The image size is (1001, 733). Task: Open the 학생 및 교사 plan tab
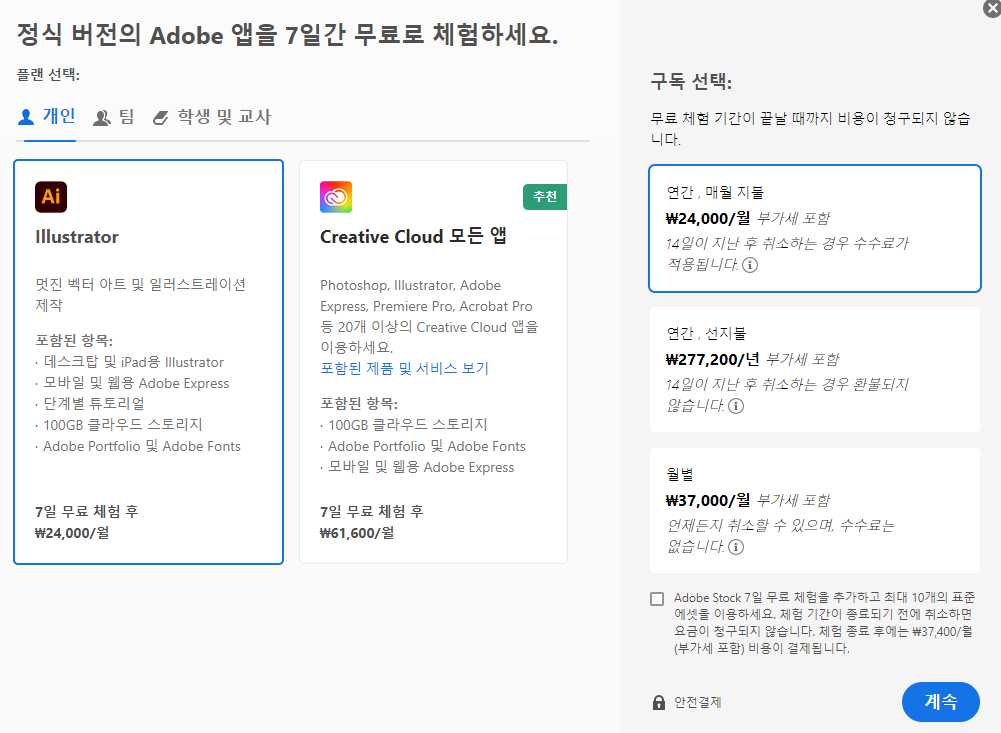coord(212,117)
